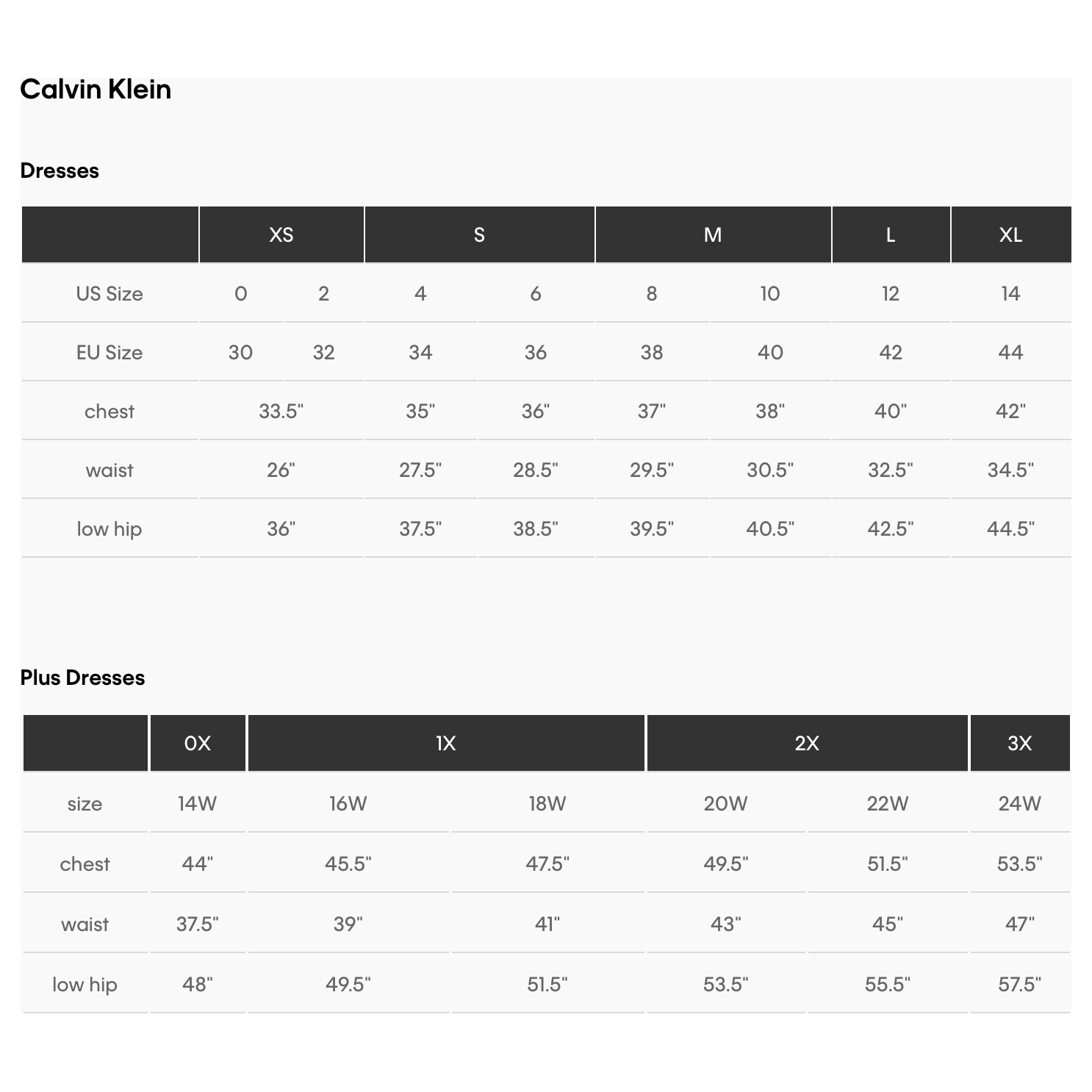Click the 1X plus size header
Image resolution: width=1092 pixels, height=1092 pixels.
coord(445,743)
